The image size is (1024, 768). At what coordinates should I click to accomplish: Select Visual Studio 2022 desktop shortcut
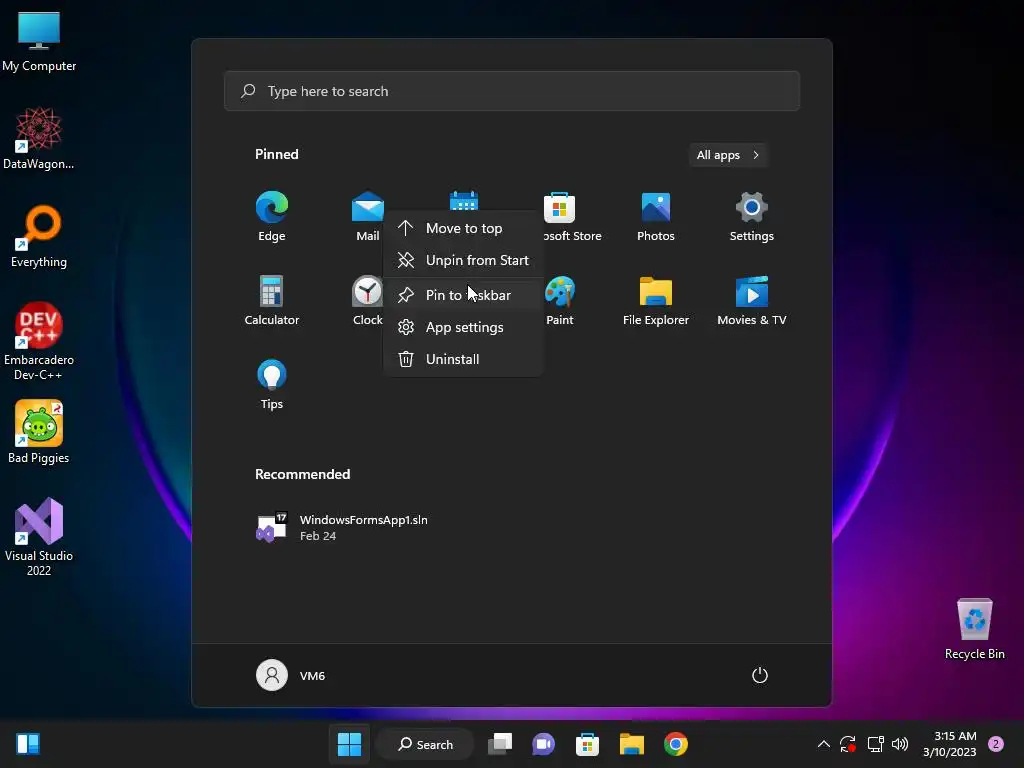click(39, 537)
